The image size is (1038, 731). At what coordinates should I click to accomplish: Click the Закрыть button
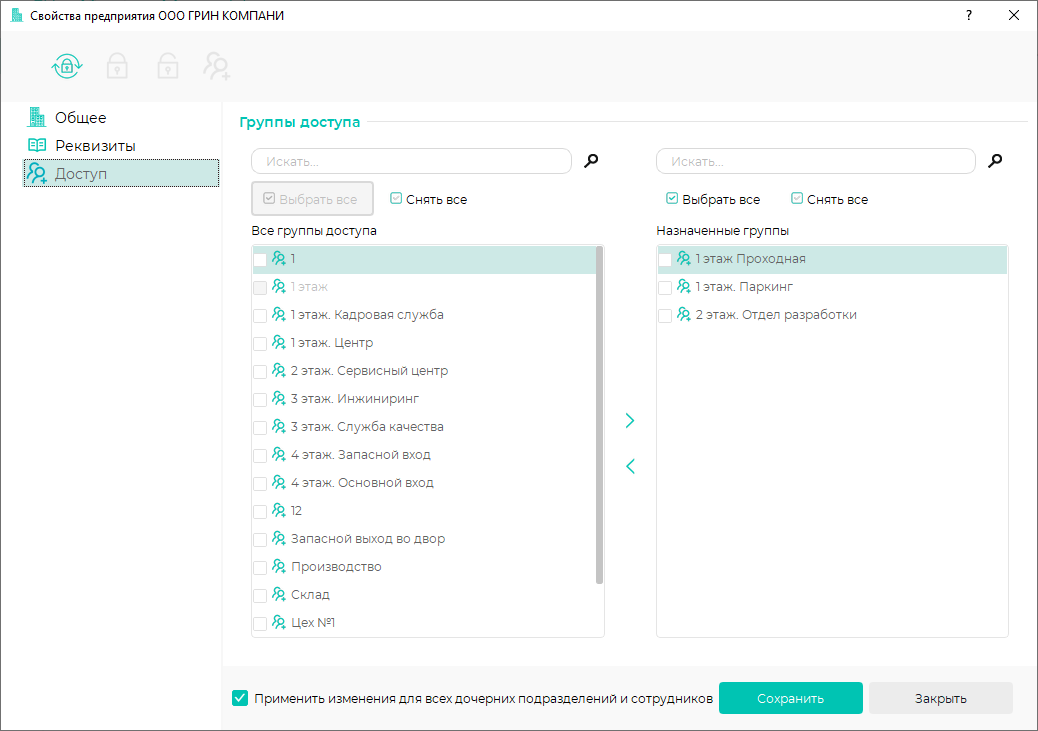[x=941, y=698]
